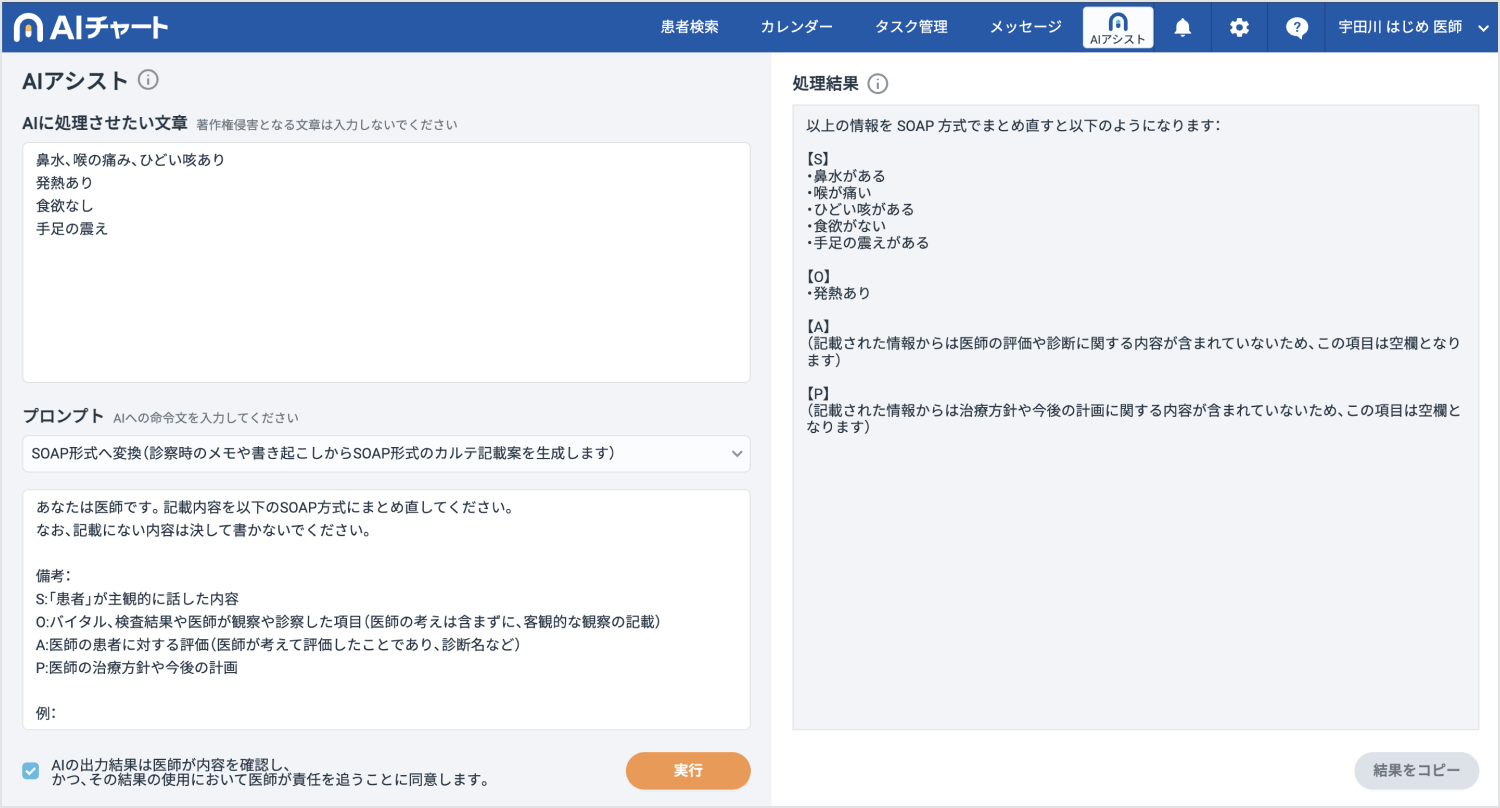This screenshot has height=808, width=1500.
Task: Open the メッセージ tab
Action: [x=1026, y=28]
